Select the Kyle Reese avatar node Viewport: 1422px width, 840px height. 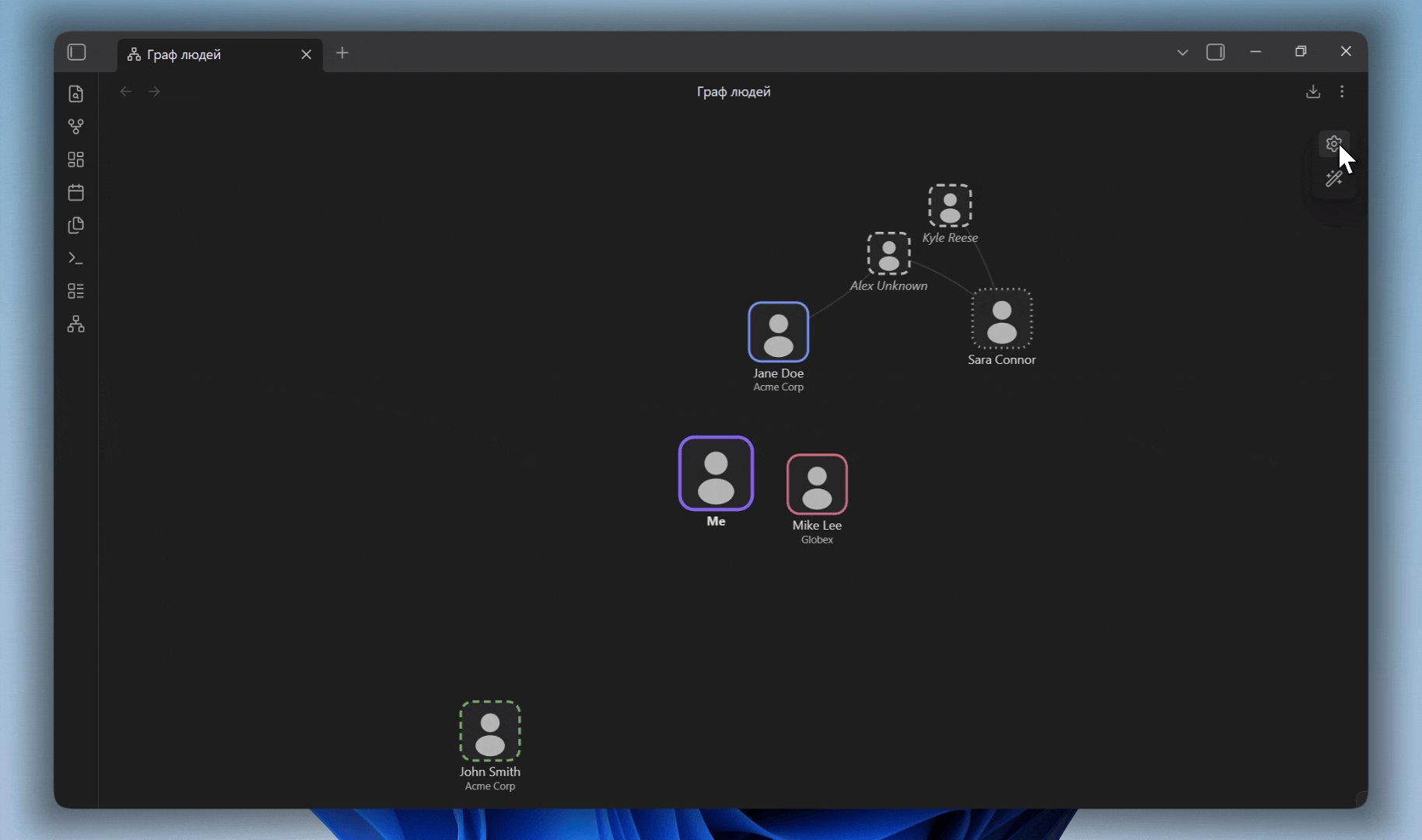tap(950, 205)
